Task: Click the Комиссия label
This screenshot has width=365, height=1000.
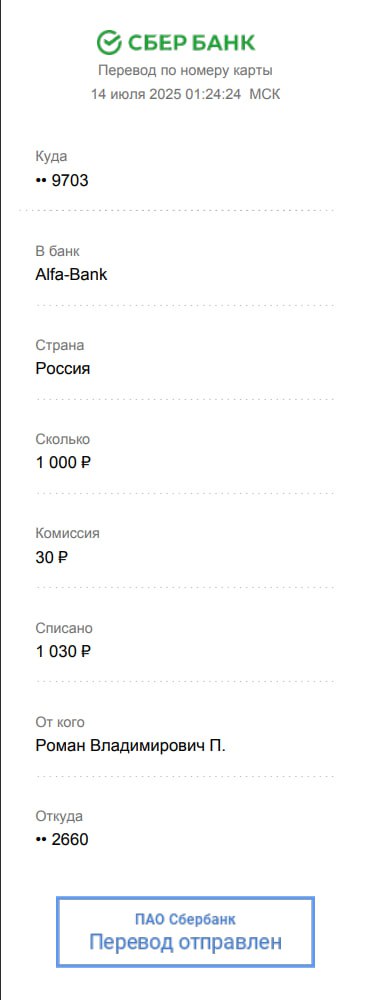Action: coord(67,533)
